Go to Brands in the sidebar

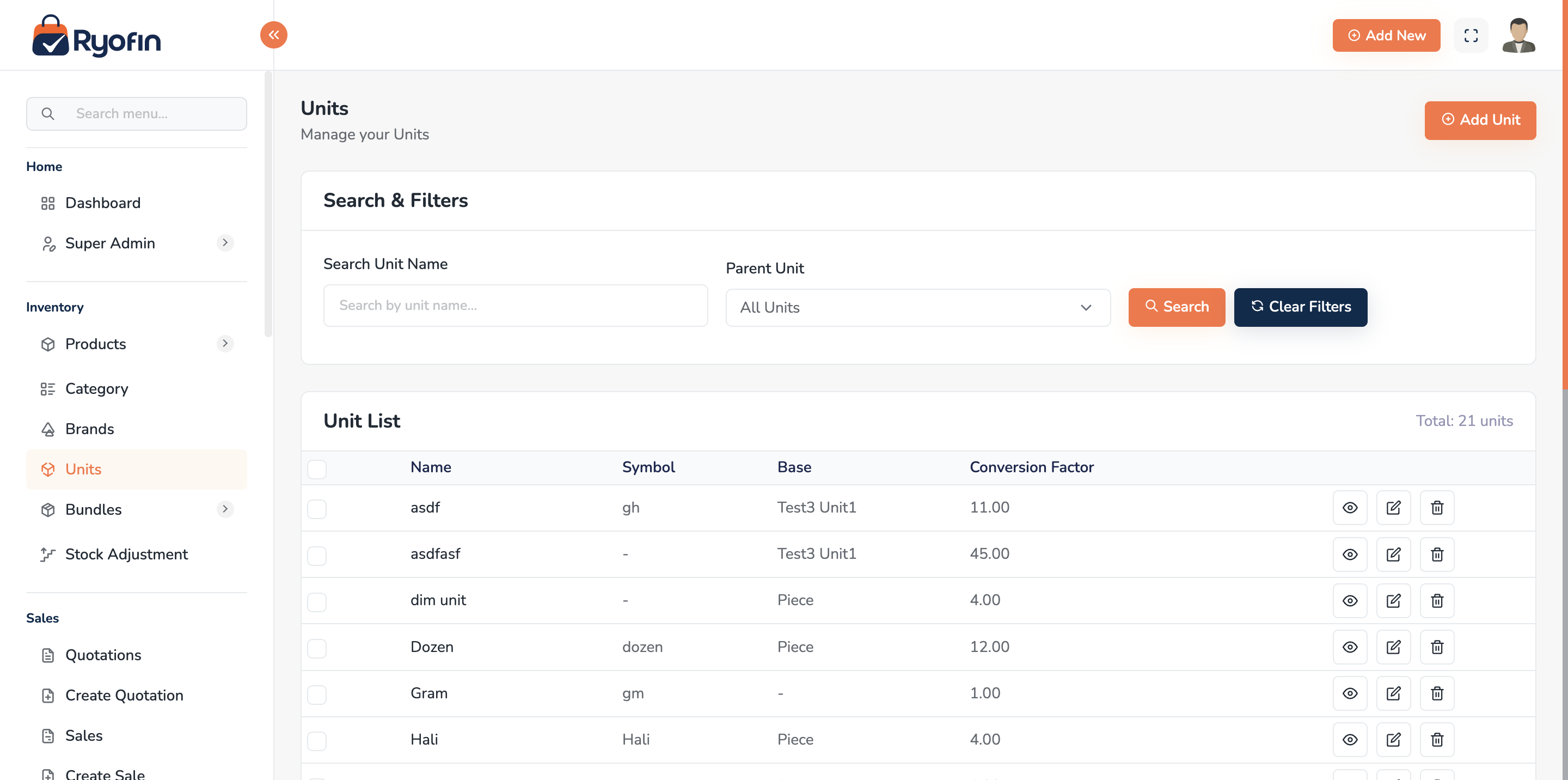point(136,429)
